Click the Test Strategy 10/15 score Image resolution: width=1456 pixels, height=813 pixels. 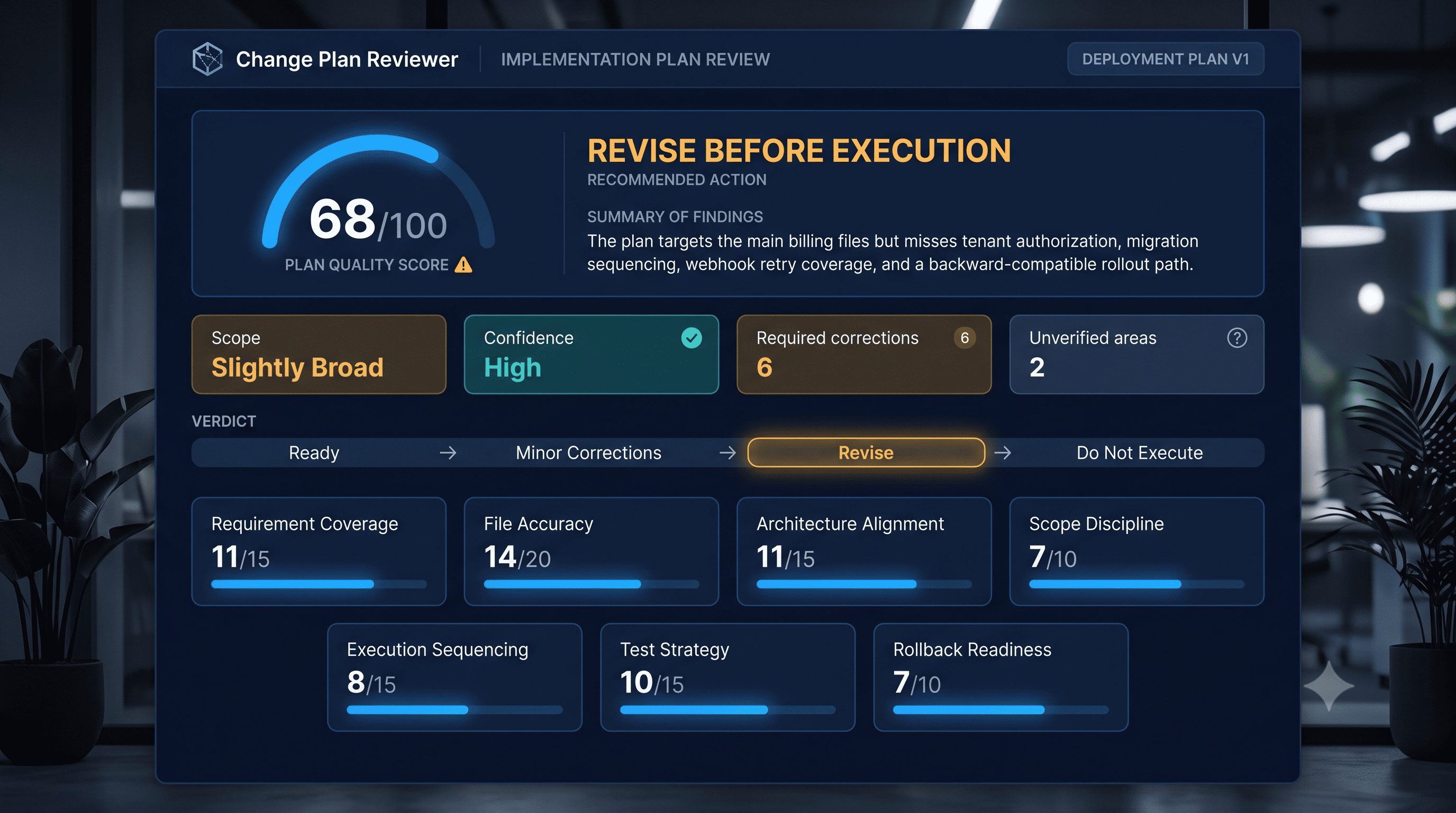pos(652,682)
